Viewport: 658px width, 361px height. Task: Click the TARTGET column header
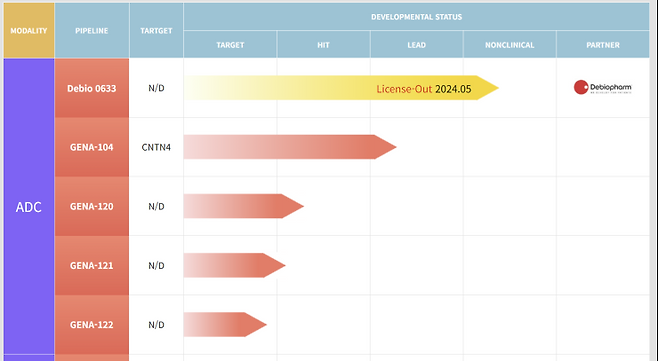point(156,31)
